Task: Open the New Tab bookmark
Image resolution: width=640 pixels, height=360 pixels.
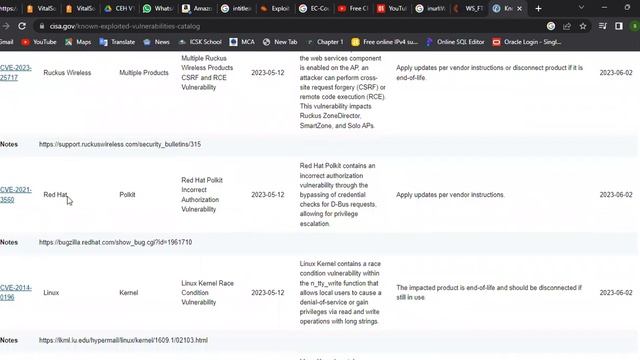Action: [280, 42]
